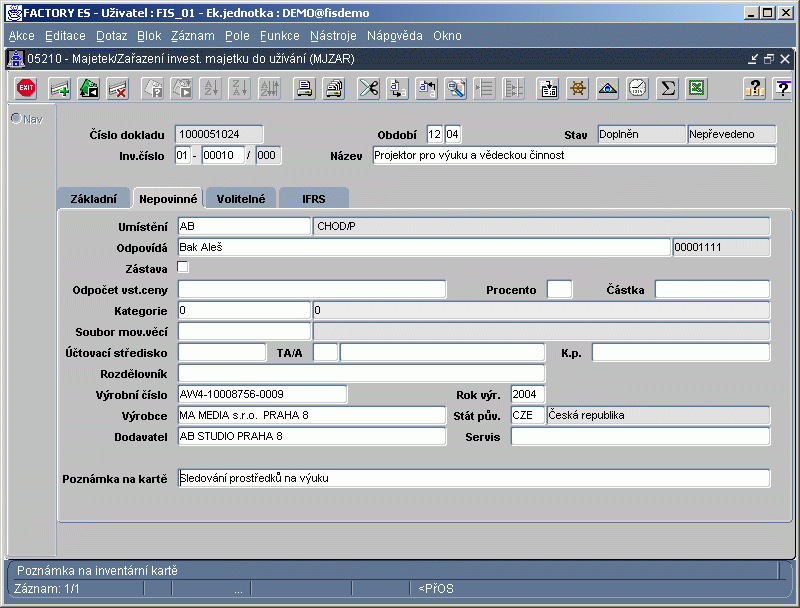
Task: Open the Nápověda help menu
Action: click(395, 36)
